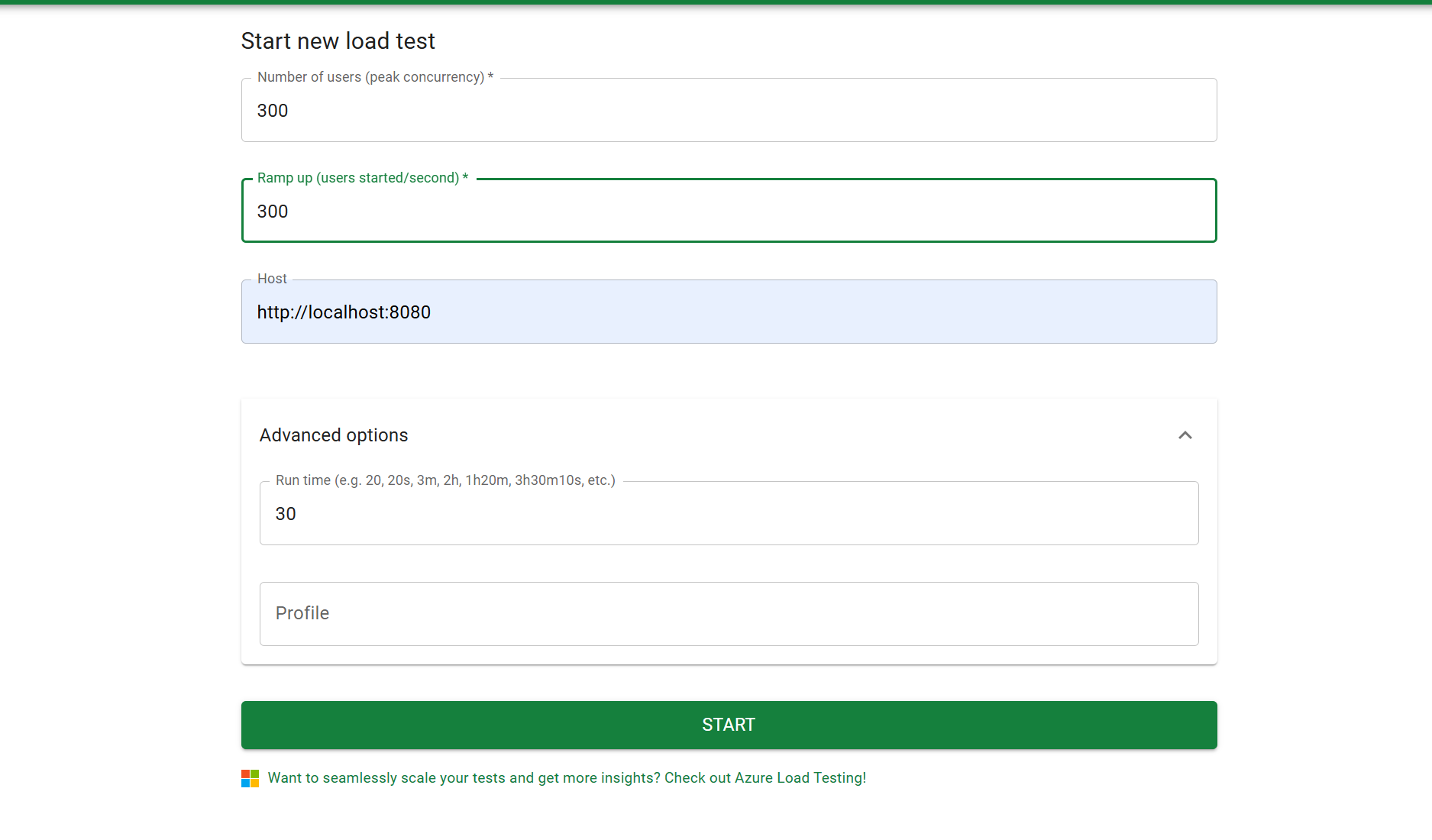Start the load test with START button

pos(729,725)
